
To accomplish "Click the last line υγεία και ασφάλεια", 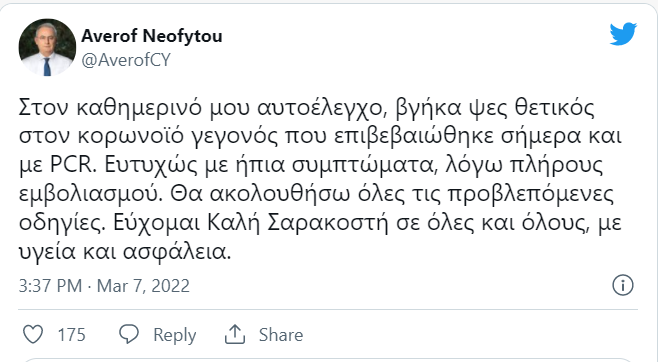I will click(125, 252).
